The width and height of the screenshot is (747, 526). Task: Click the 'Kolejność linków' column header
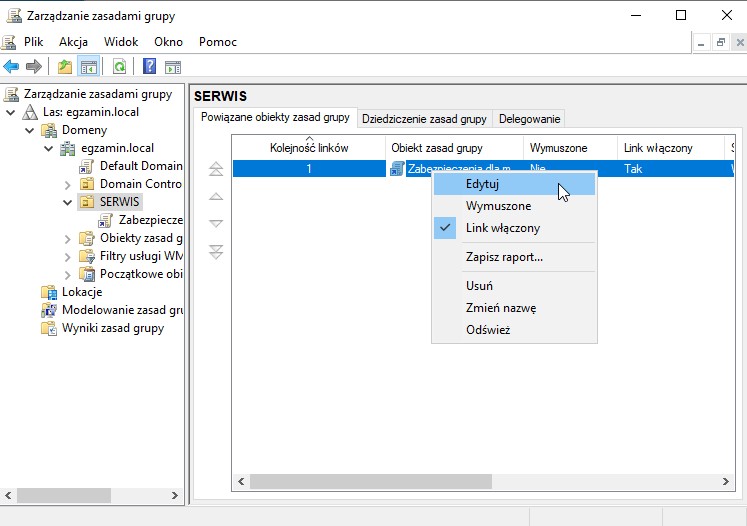click(309, 148)
